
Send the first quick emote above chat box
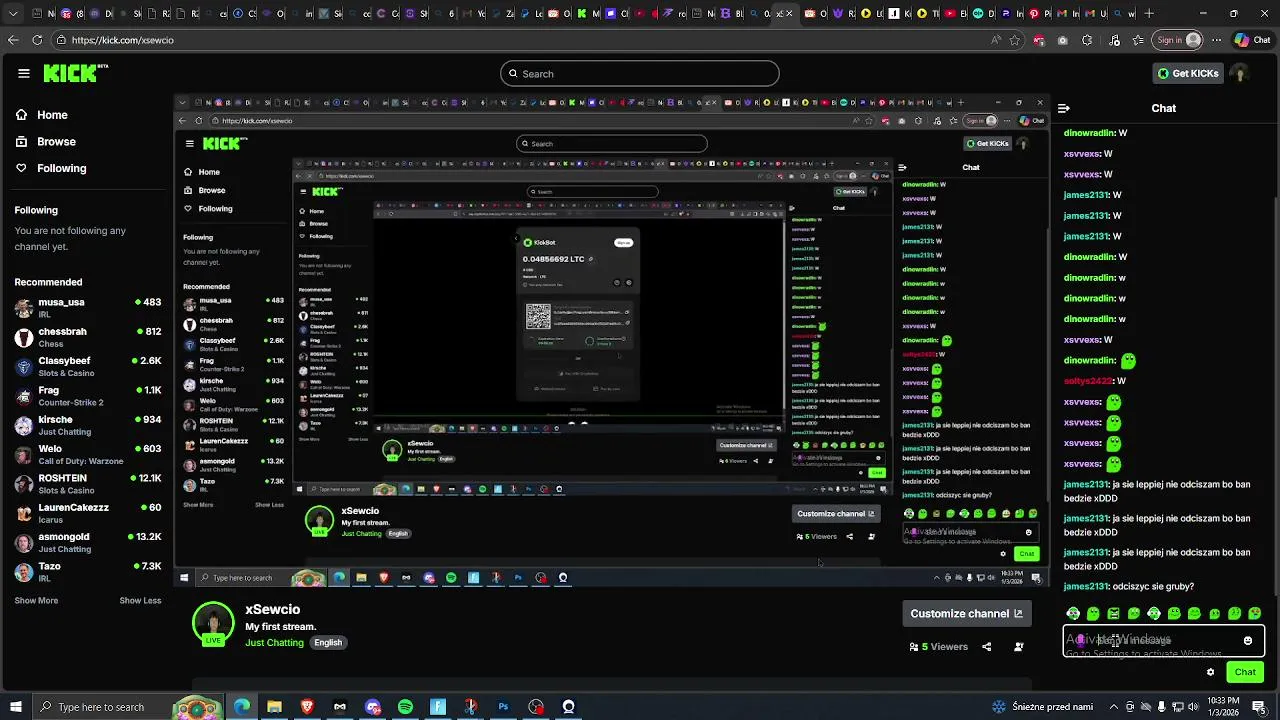[x=1073, y=614]
